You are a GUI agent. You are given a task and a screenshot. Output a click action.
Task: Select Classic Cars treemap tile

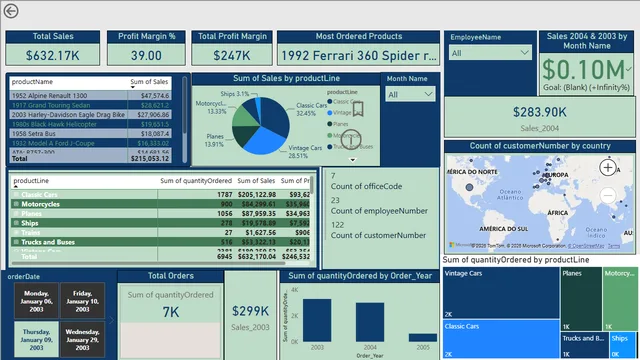[501, 339]
